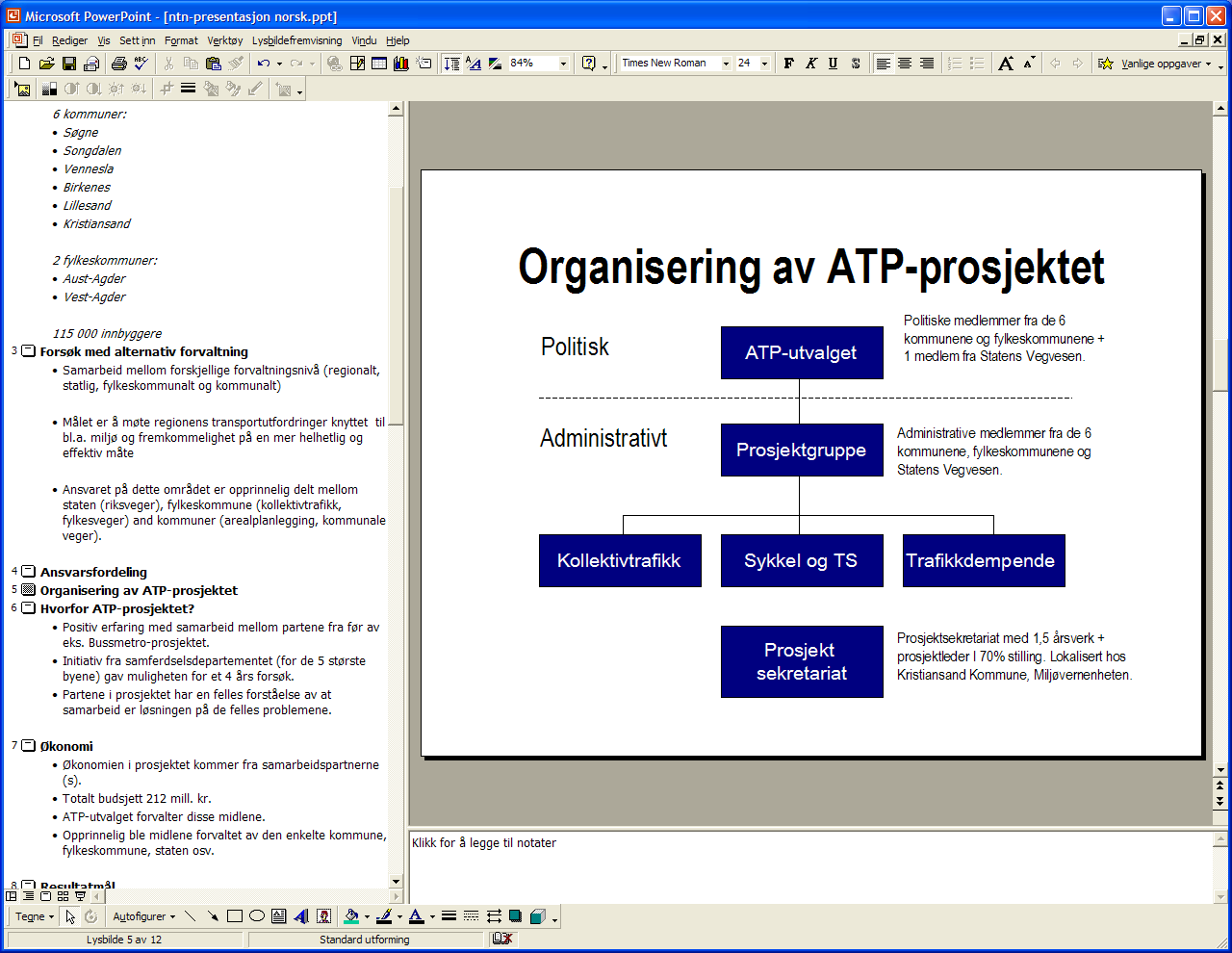Open the font size 24 dropdown

coord(764,64)
